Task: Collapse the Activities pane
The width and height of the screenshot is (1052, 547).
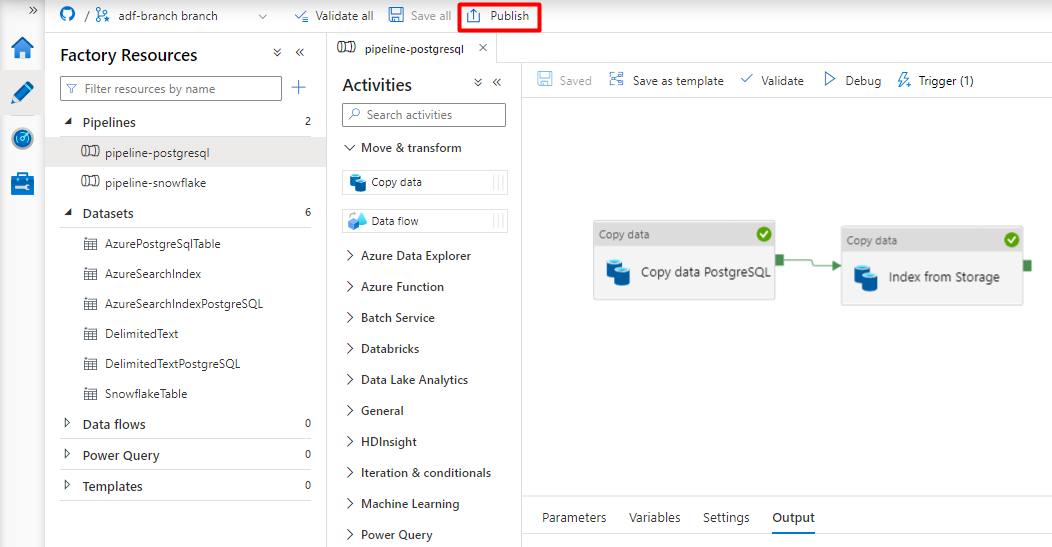Action: 497,83
